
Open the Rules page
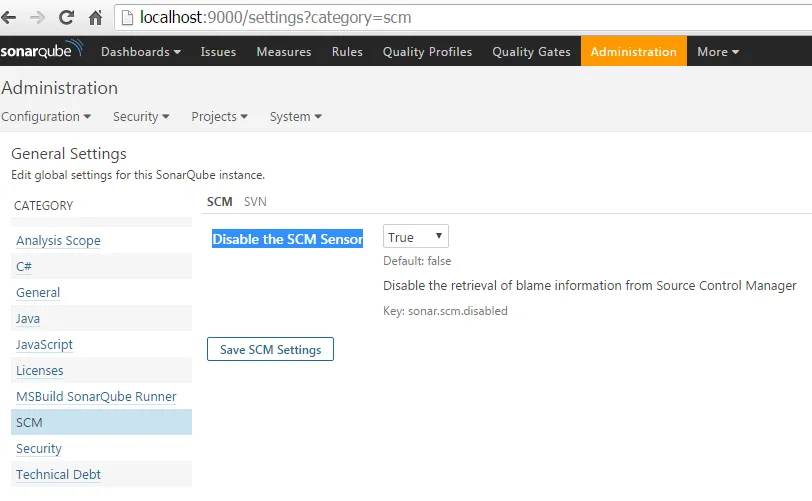347,52
